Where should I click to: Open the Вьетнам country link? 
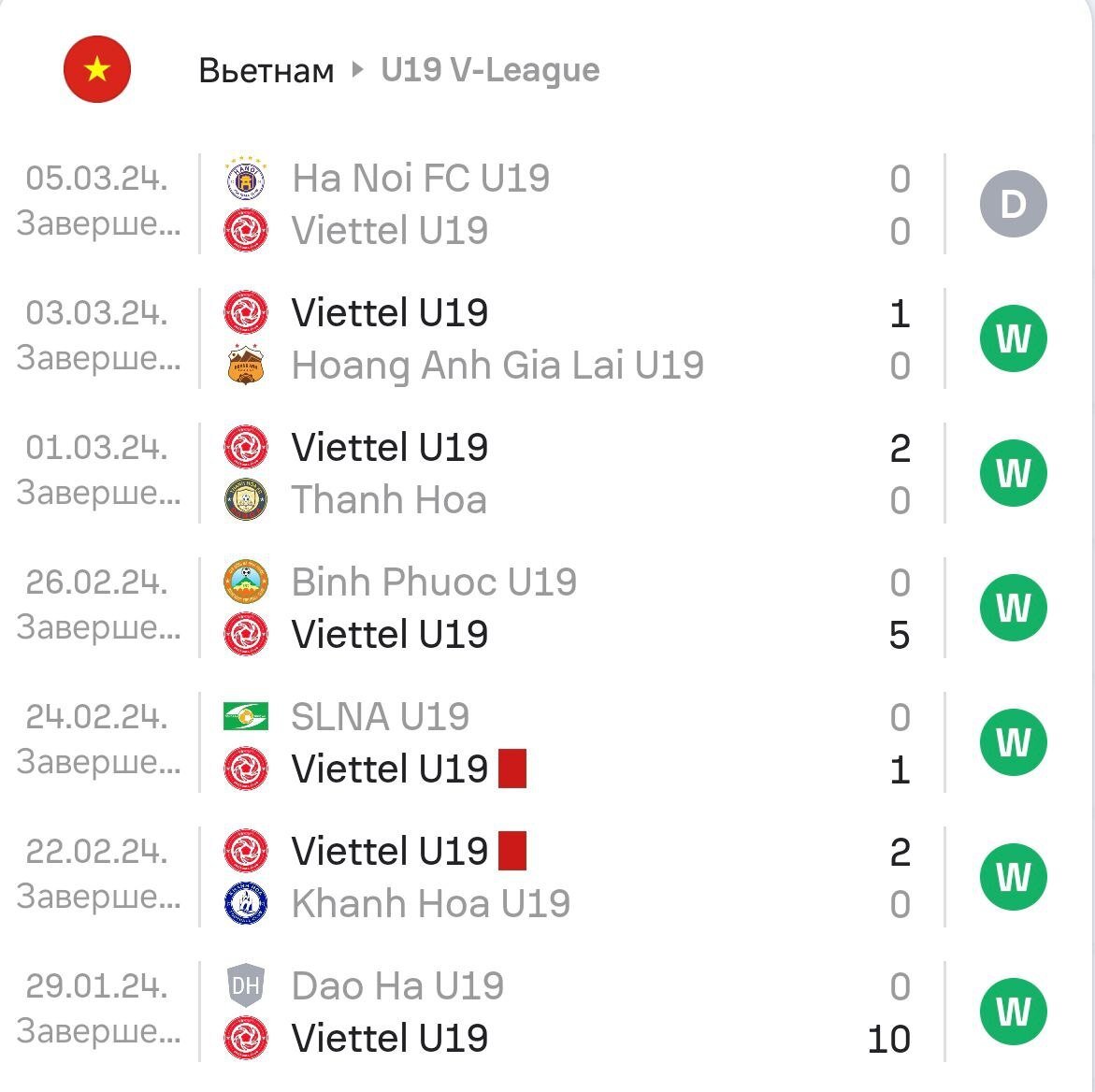coord(267,70)
